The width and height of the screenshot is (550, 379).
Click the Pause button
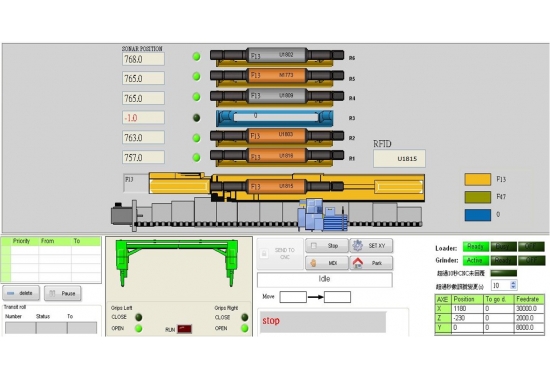point(63,293)
